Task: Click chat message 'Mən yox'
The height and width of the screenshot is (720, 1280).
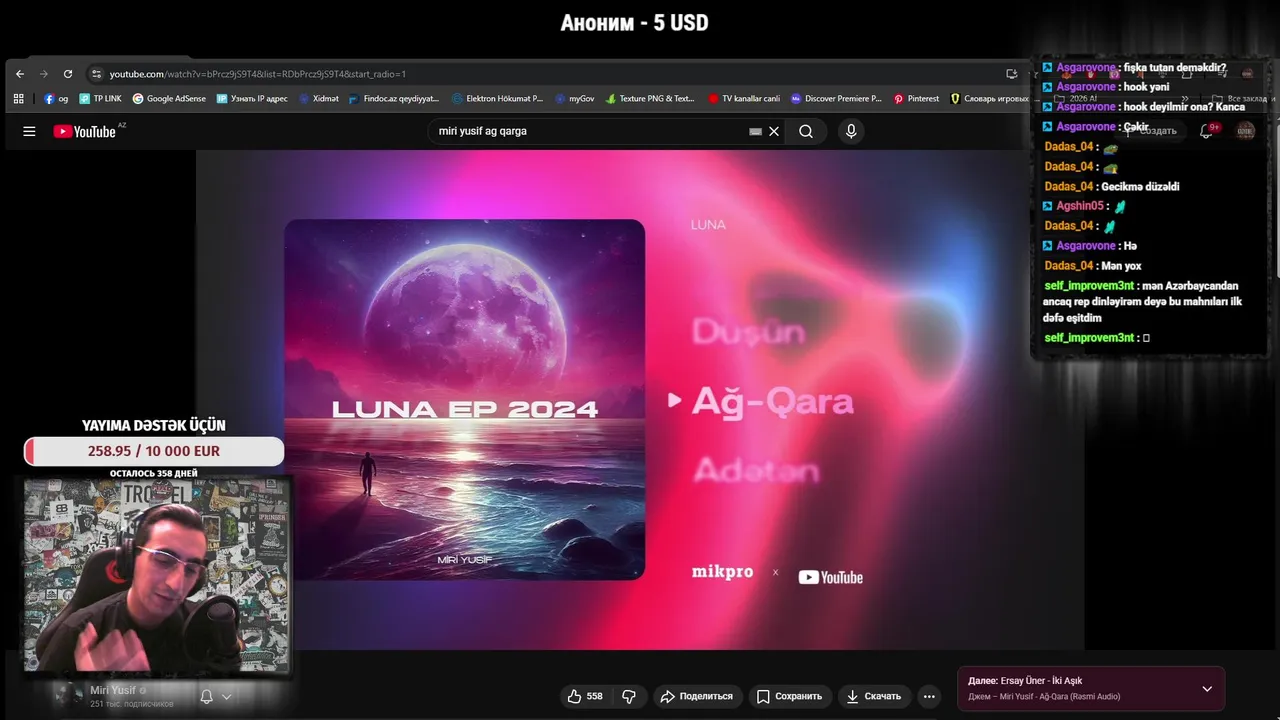Action: tap(1120, 266)
